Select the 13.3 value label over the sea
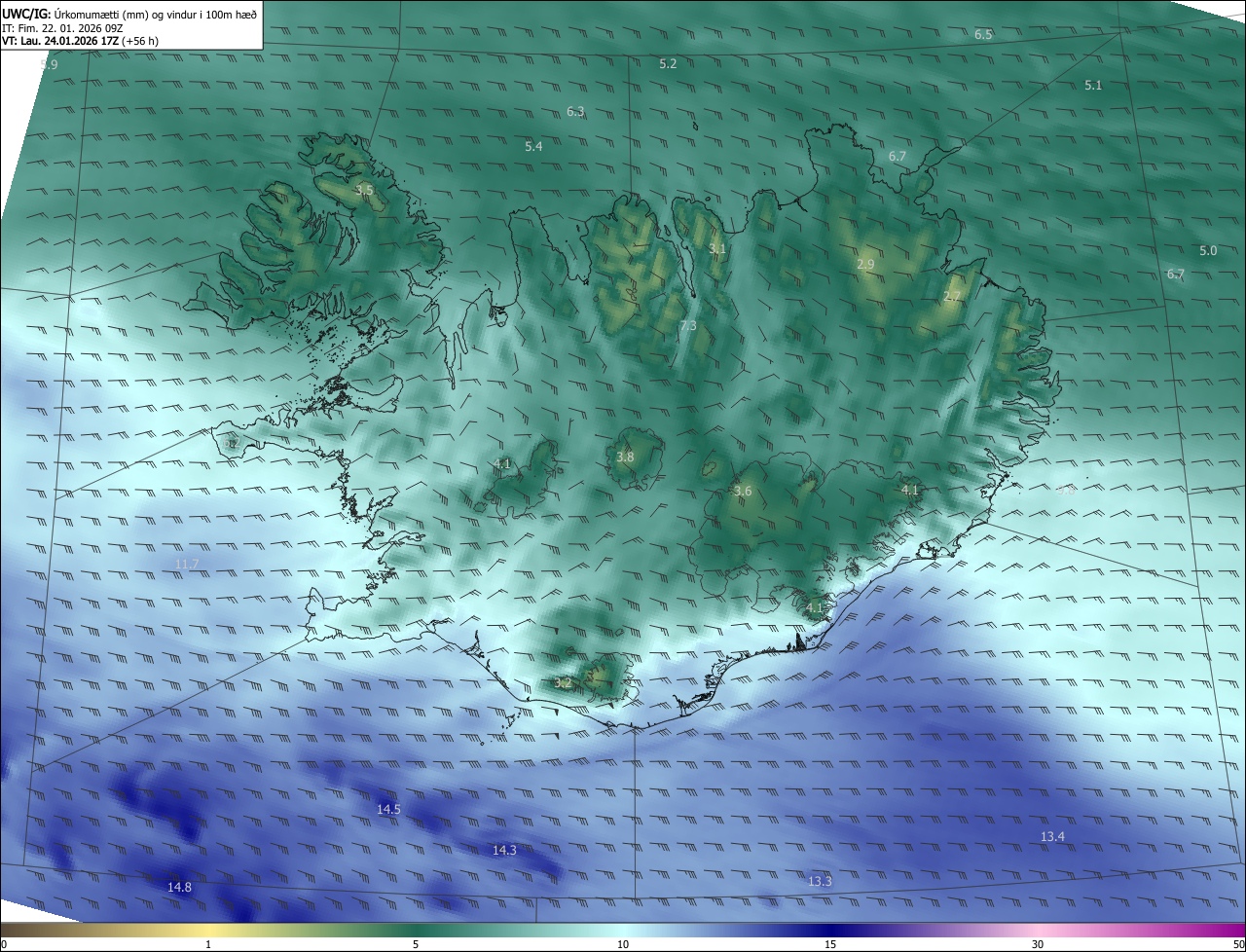 (820, 882)
